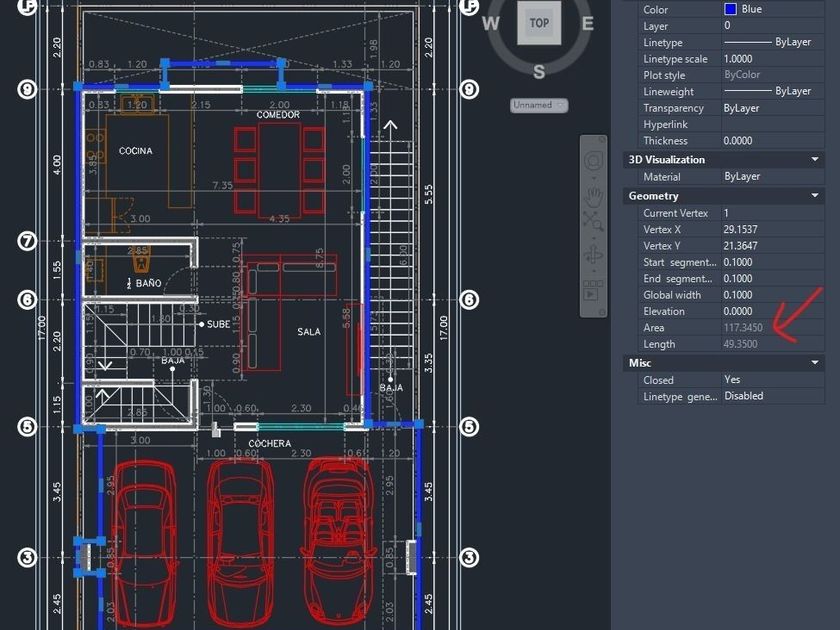This screenshot has height=630, width=840.
Task: Click the 3D Visualization section header
Action: tap(723, 160)
